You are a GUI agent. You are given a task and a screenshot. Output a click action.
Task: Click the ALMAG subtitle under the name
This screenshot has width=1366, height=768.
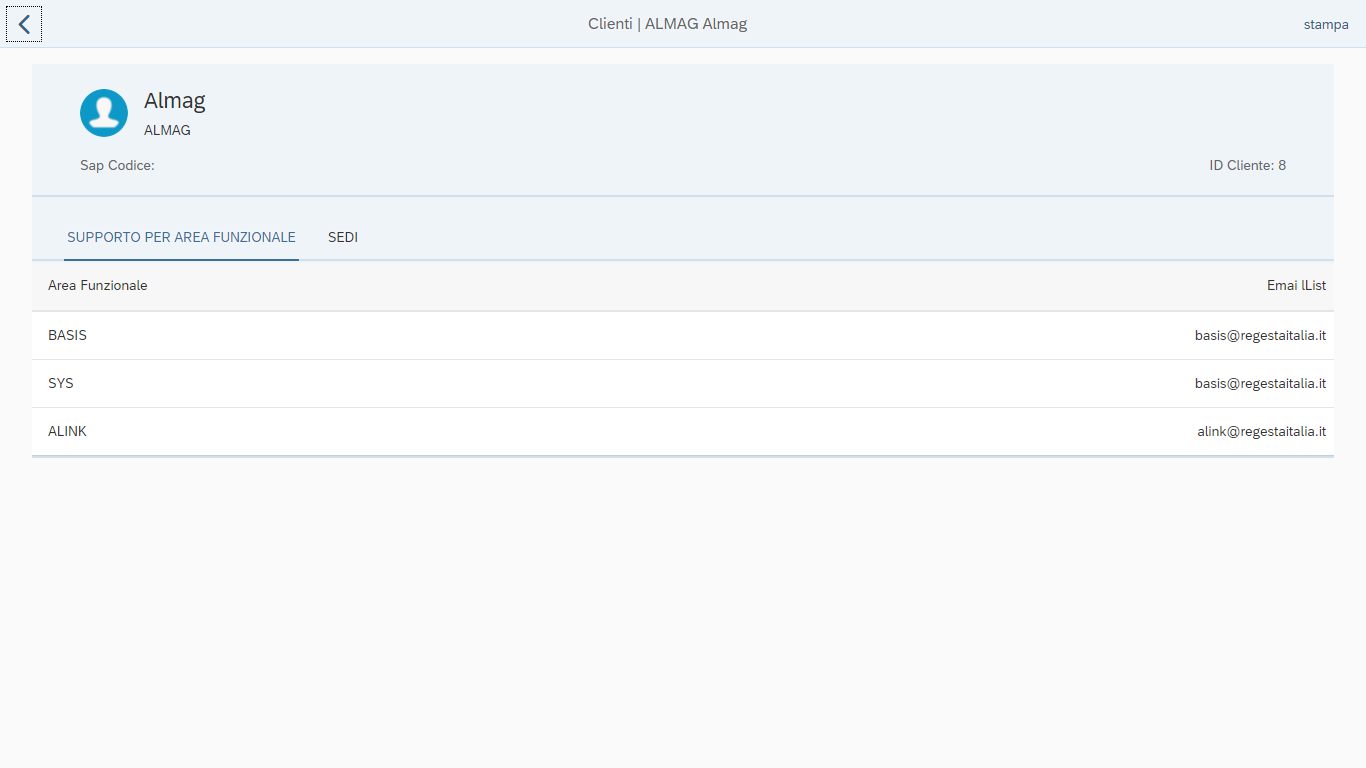[x=167, y=129]
